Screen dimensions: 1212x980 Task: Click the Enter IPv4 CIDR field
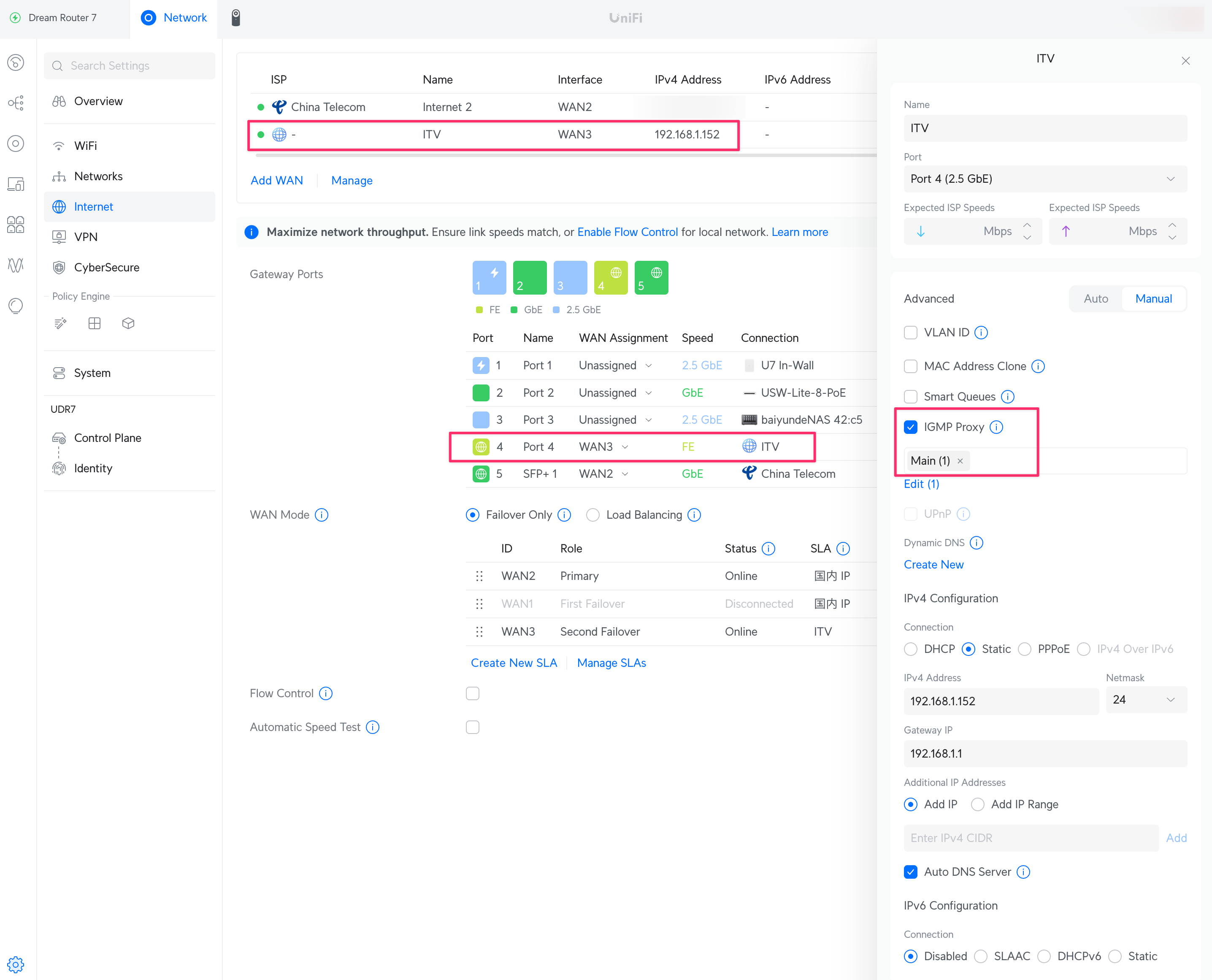(1031, 838)
